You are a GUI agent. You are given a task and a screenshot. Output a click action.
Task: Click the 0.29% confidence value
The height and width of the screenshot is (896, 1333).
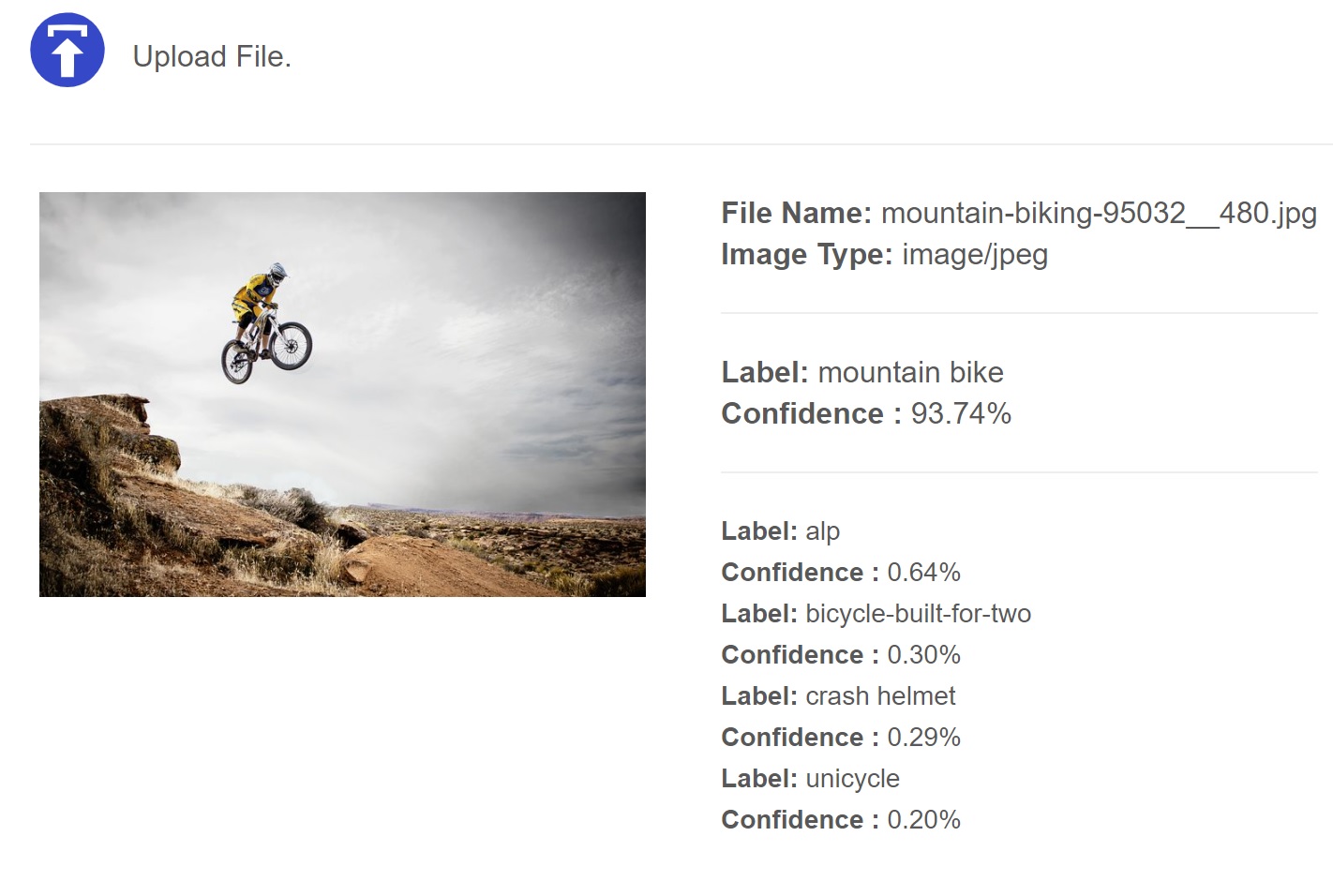coord(923,738)
